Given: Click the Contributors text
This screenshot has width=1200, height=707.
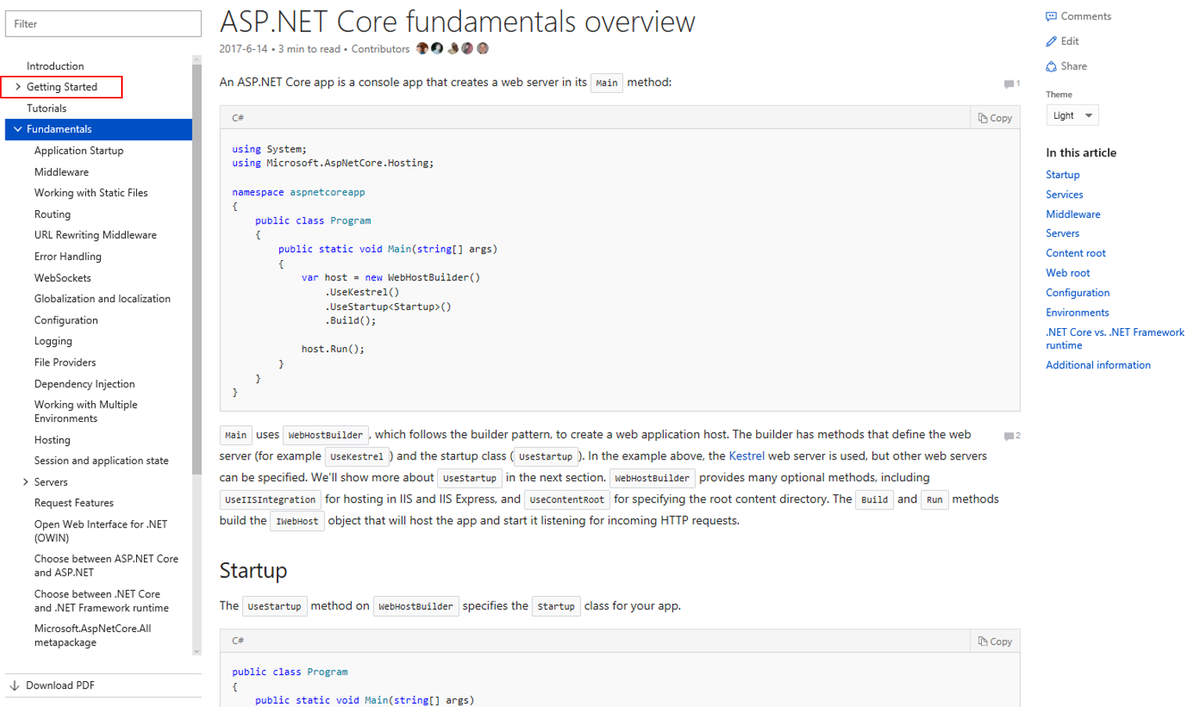Looking at the screenshot, I should pyautogui.click(x=380, y=49).
